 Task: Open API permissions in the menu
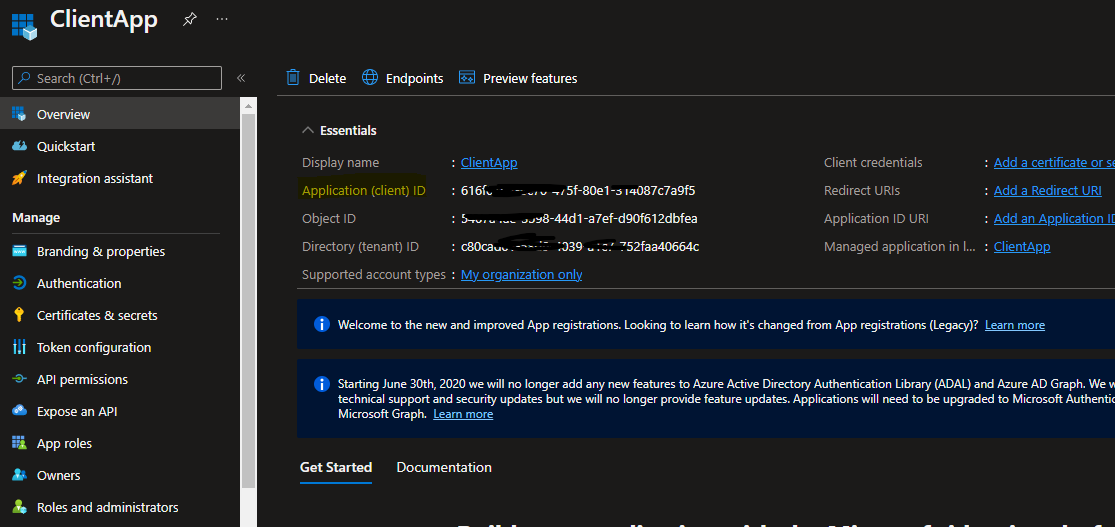pos(82,379)
